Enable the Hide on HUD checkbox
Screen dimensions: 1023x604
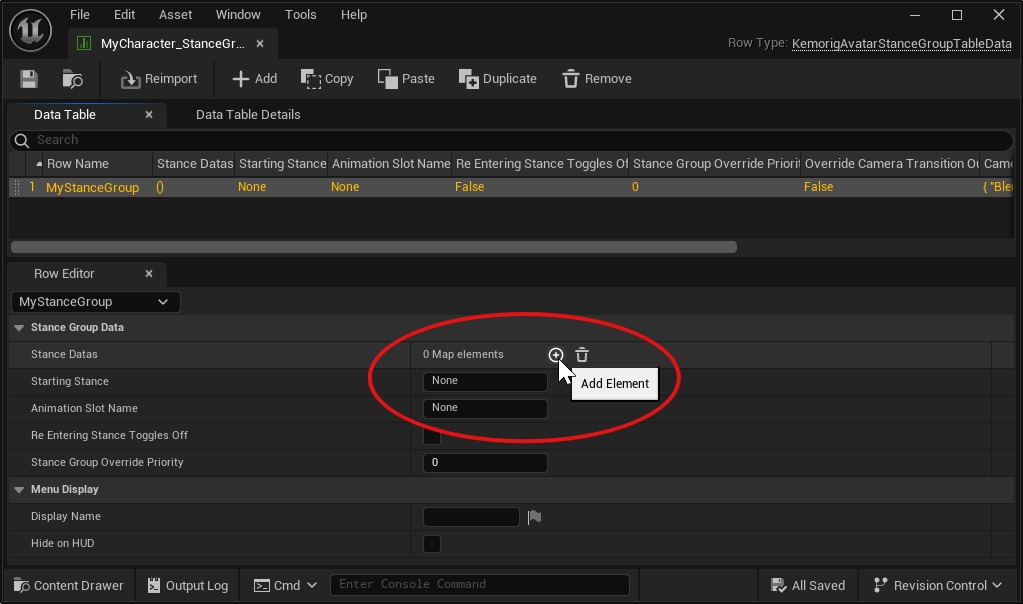pyautogui.click(x=432, y=544)
